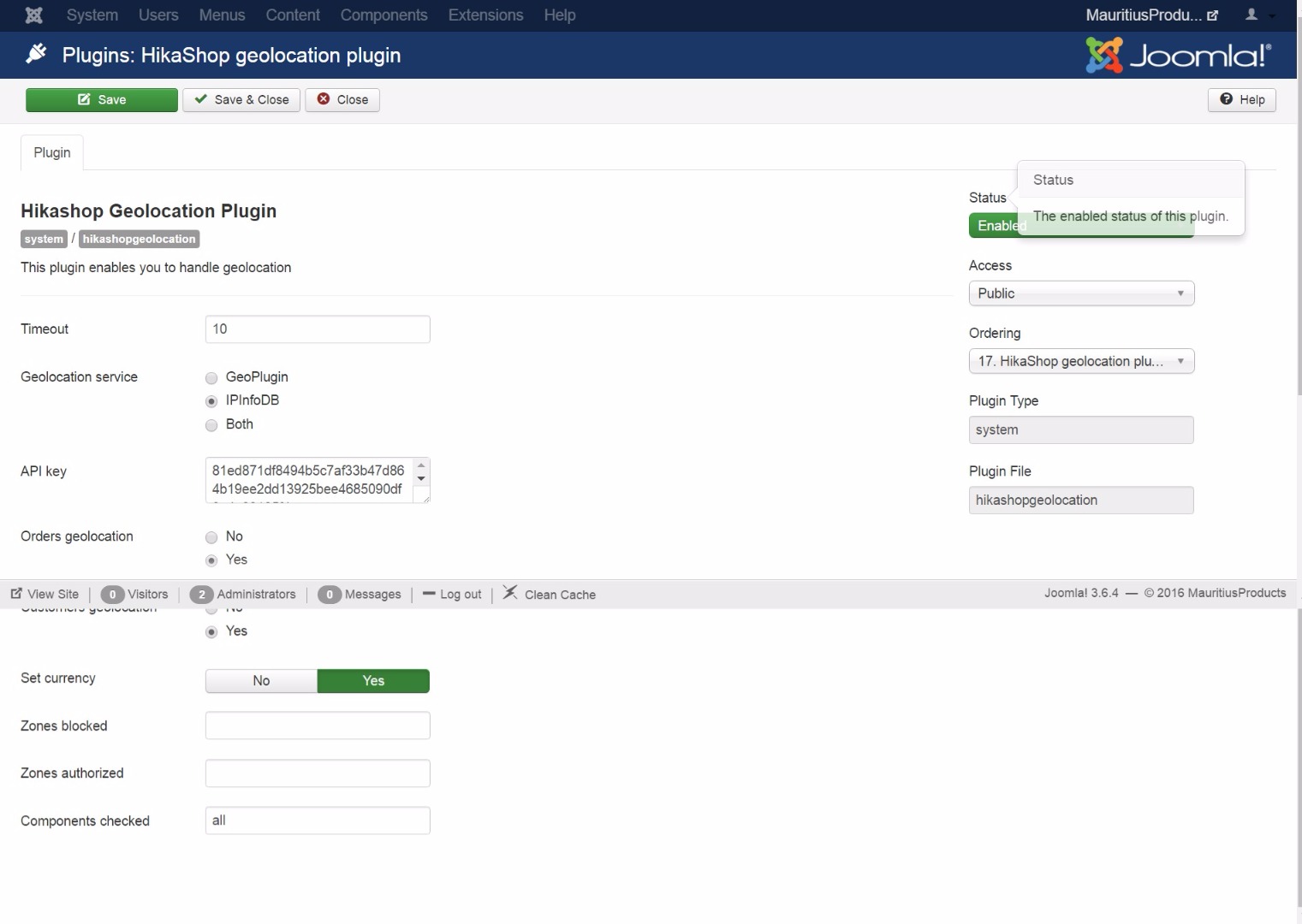Click the Plugin Type field showing system

tap(1081, 430)
